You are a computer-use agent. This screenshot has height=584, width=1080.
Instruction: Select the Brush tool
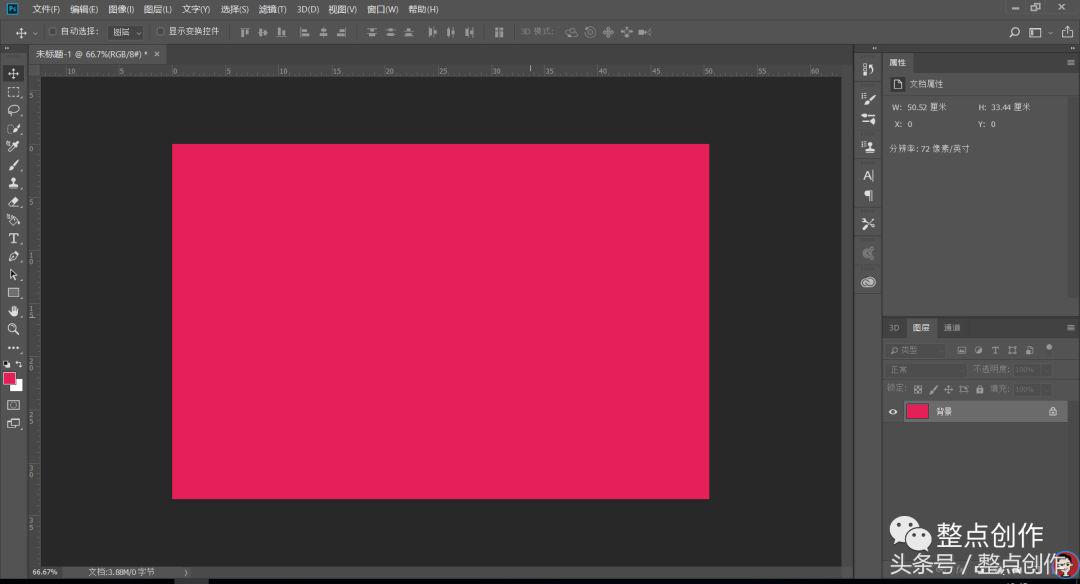tap(13, 165)
